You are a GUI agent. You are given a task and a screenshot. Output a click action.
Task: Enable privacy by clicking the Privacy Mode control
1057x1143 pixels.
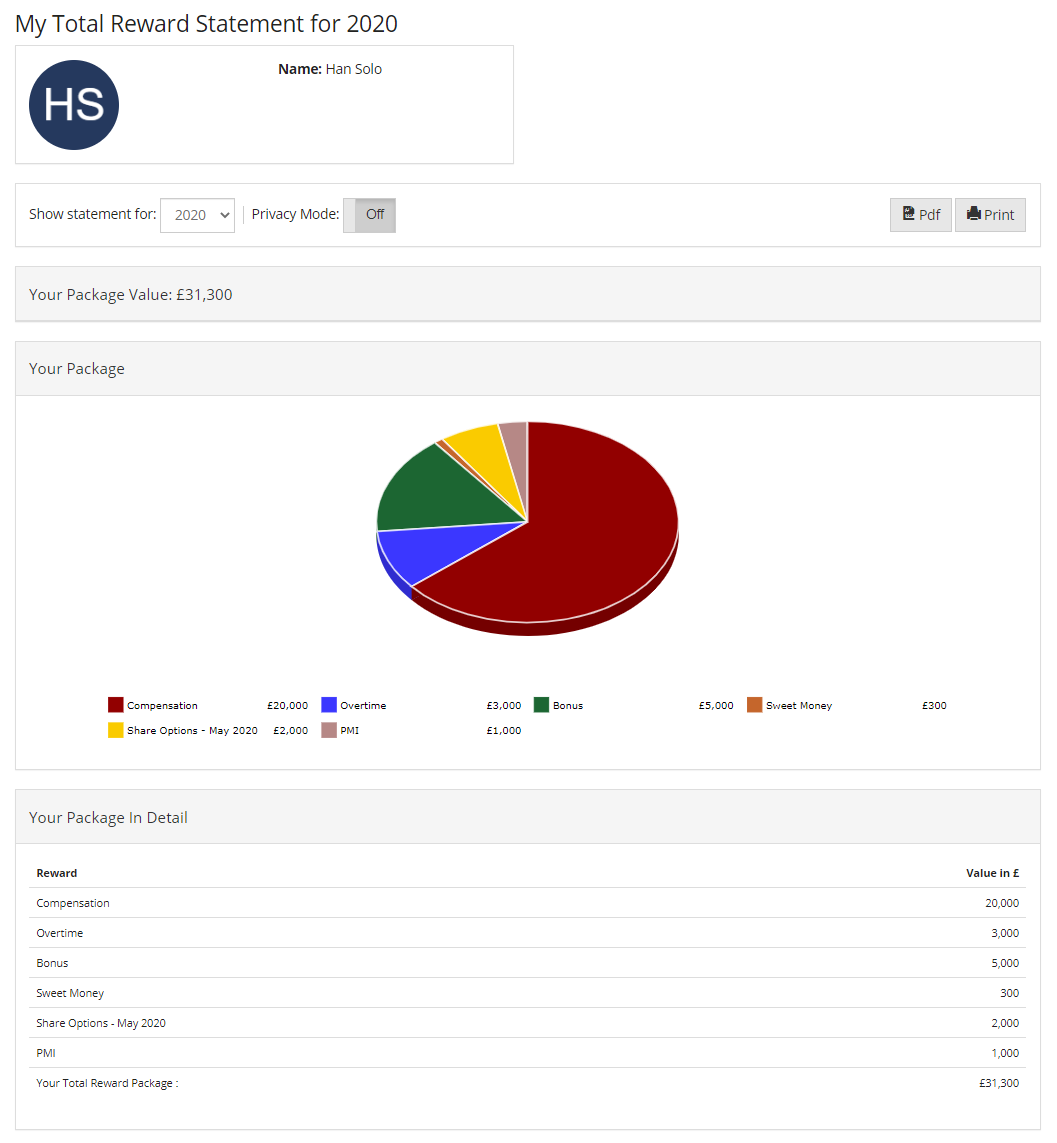(x=369, y=214)
